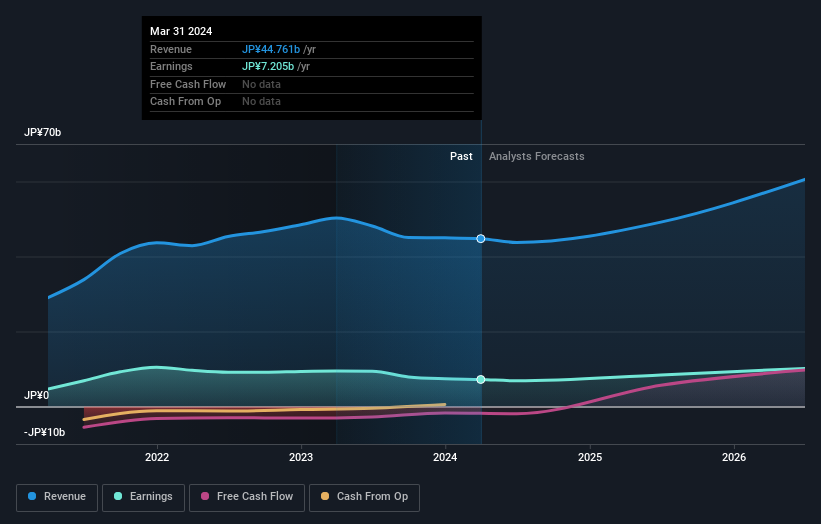
Task: Click the JP¥7.205b earnings value in the tooltip
Action: point(268,66)
